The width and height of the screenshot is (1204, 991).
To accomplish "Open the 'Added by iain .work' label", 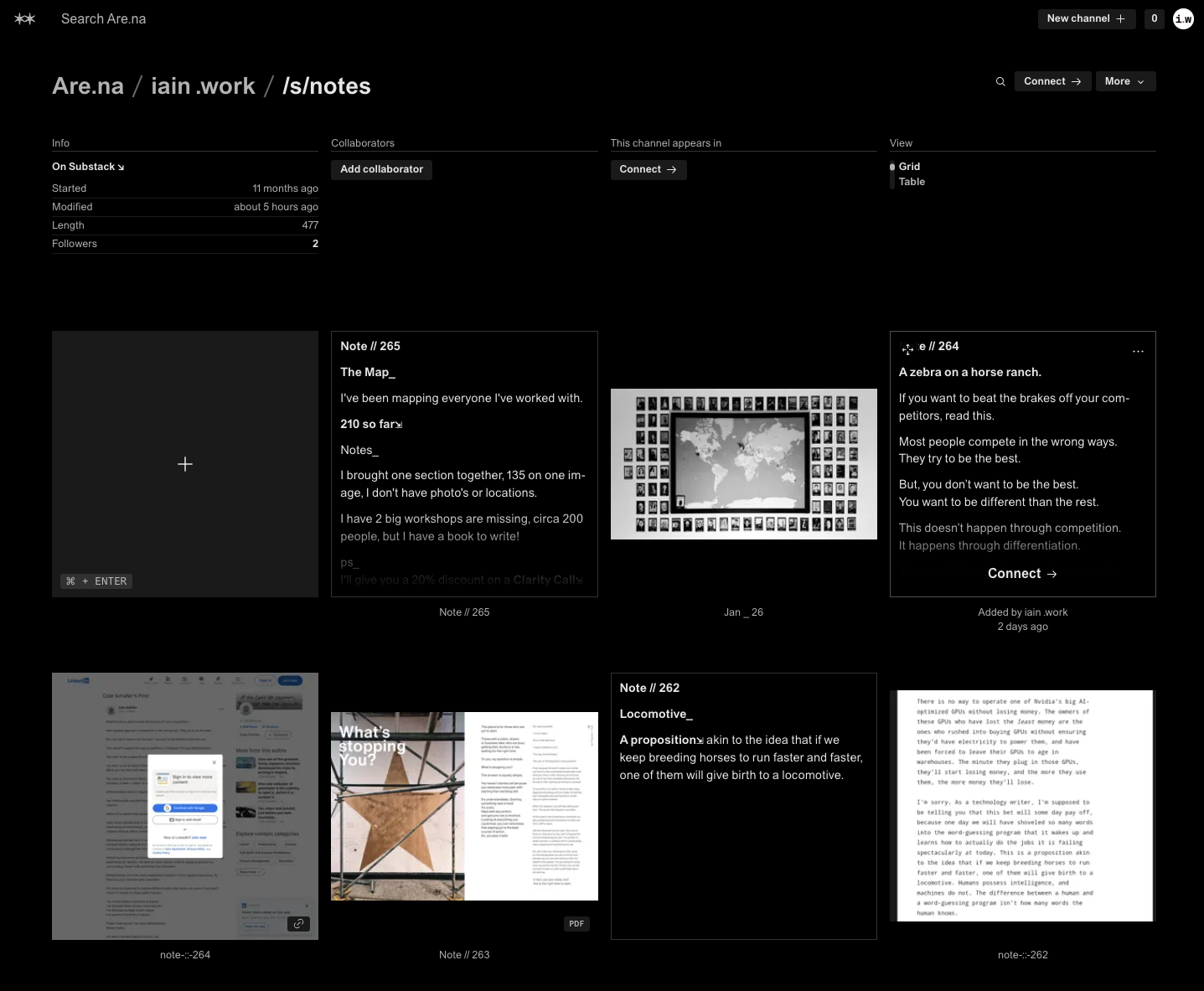I will point(1023,612).
